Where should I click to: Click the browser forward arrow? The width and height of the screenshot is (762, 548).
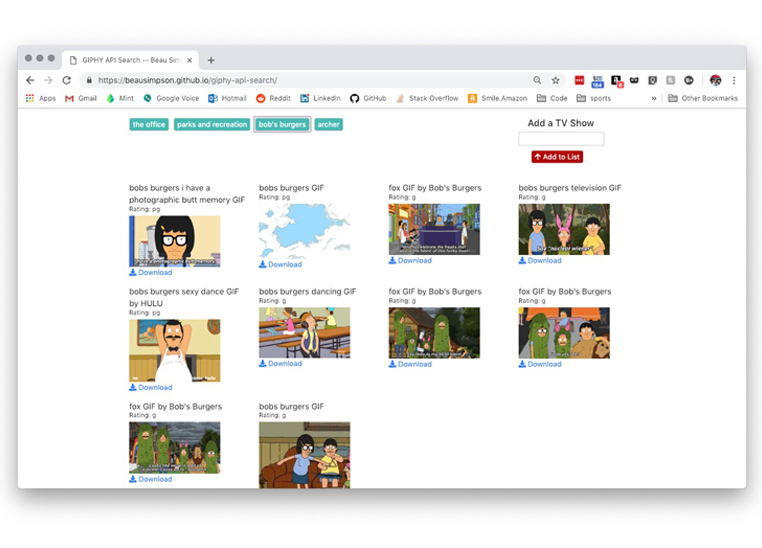(48, 80)
